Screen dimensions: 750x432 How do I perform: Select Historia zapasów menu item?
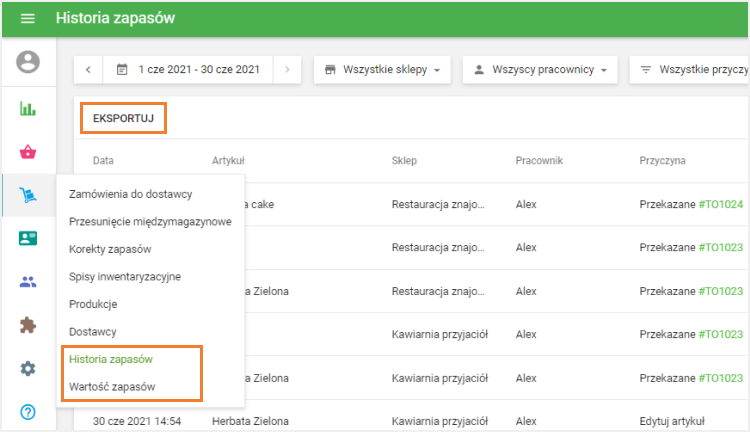coord(111,359)
